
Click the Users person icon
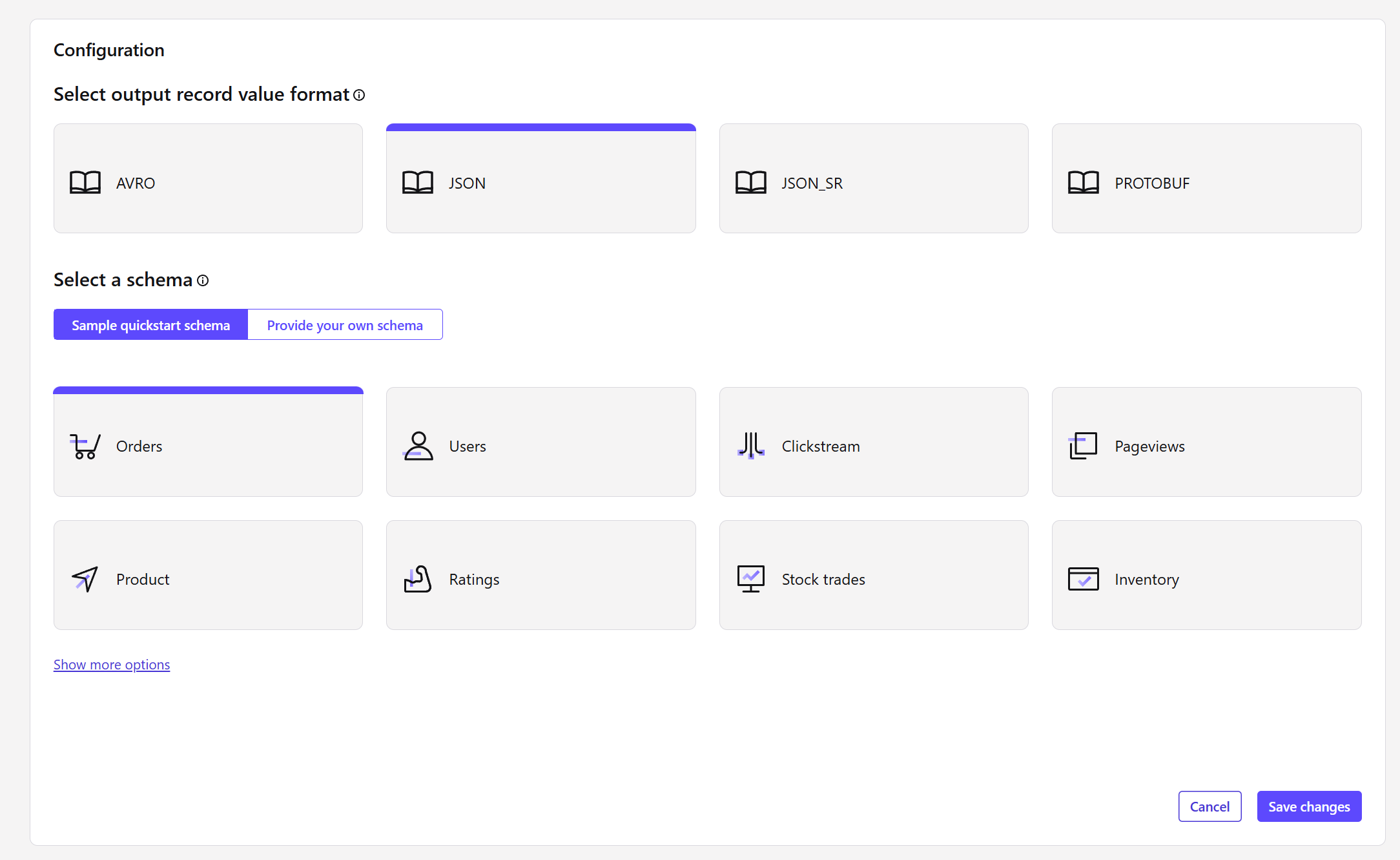coord(418,446)
